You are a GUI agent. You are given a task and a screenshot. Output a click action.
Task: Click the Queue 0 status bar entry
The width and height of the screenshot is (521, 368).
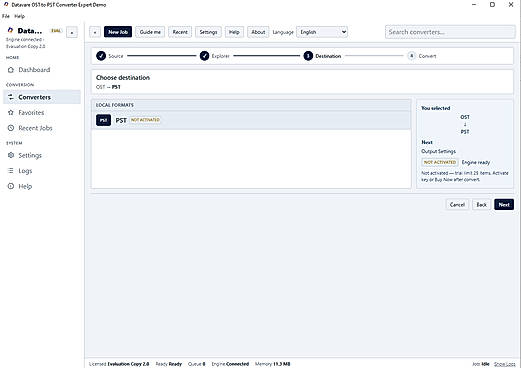tap(197, 364)
